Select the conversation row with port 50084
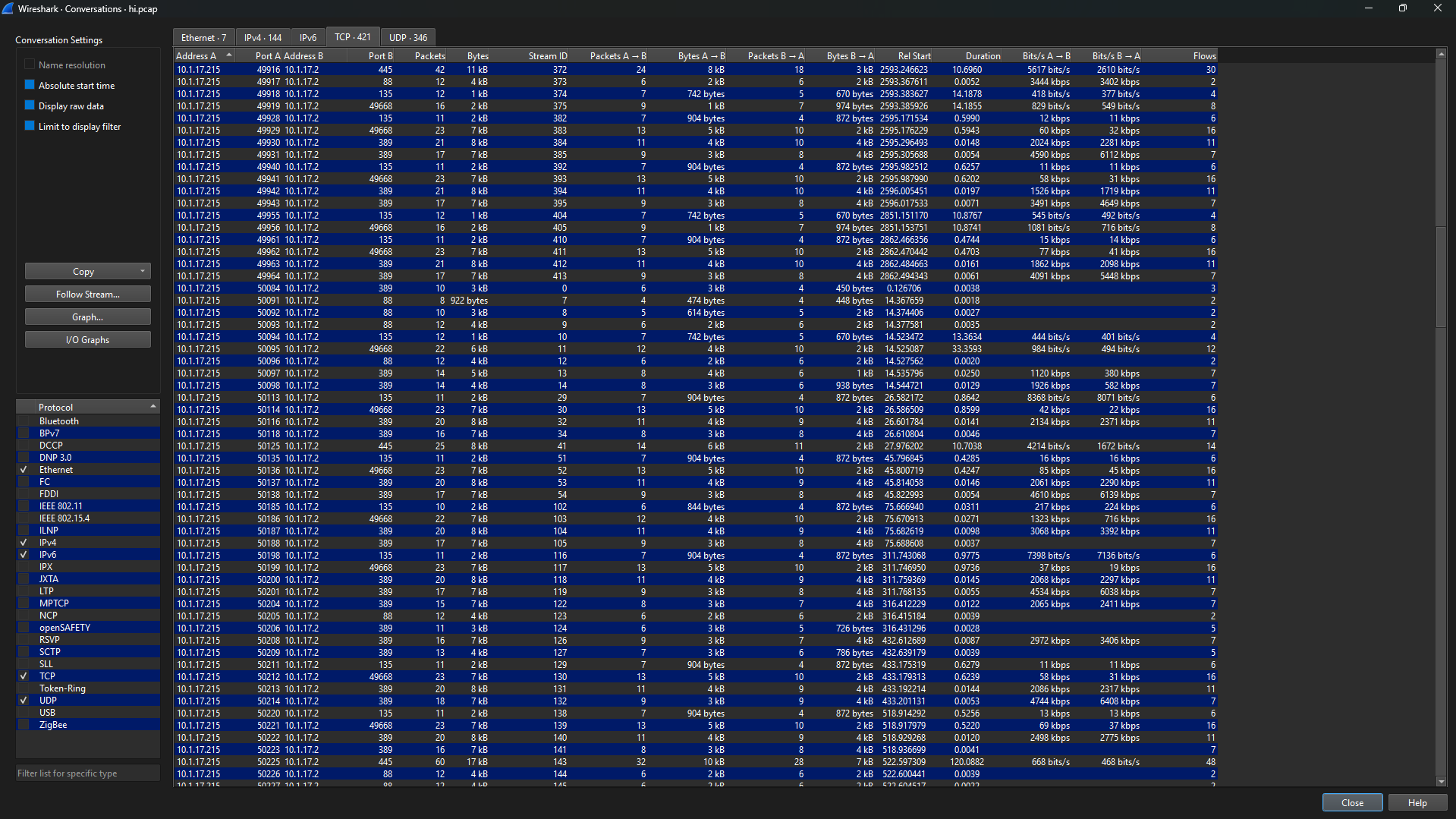 point(696,288)
